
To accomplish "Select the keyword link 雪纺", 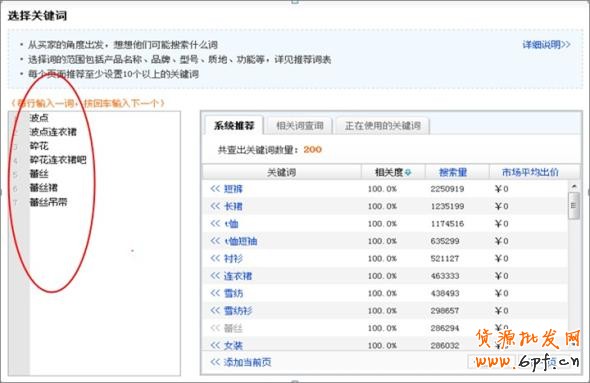I will click(x=233, y=293).
